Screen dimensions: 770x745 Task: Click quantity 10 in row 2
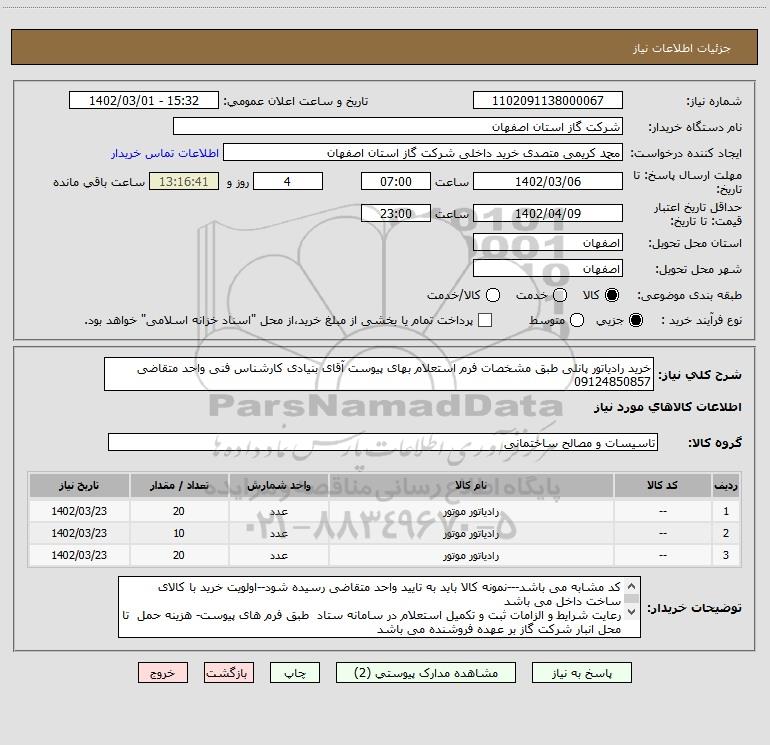pyautogui.click(x=179, y=533)
